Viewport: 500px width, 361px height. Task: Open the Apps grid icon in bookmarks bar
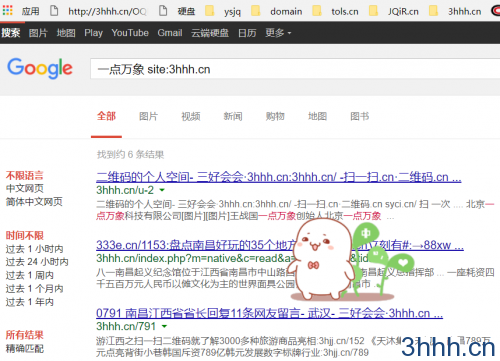[x=7, y=11]
